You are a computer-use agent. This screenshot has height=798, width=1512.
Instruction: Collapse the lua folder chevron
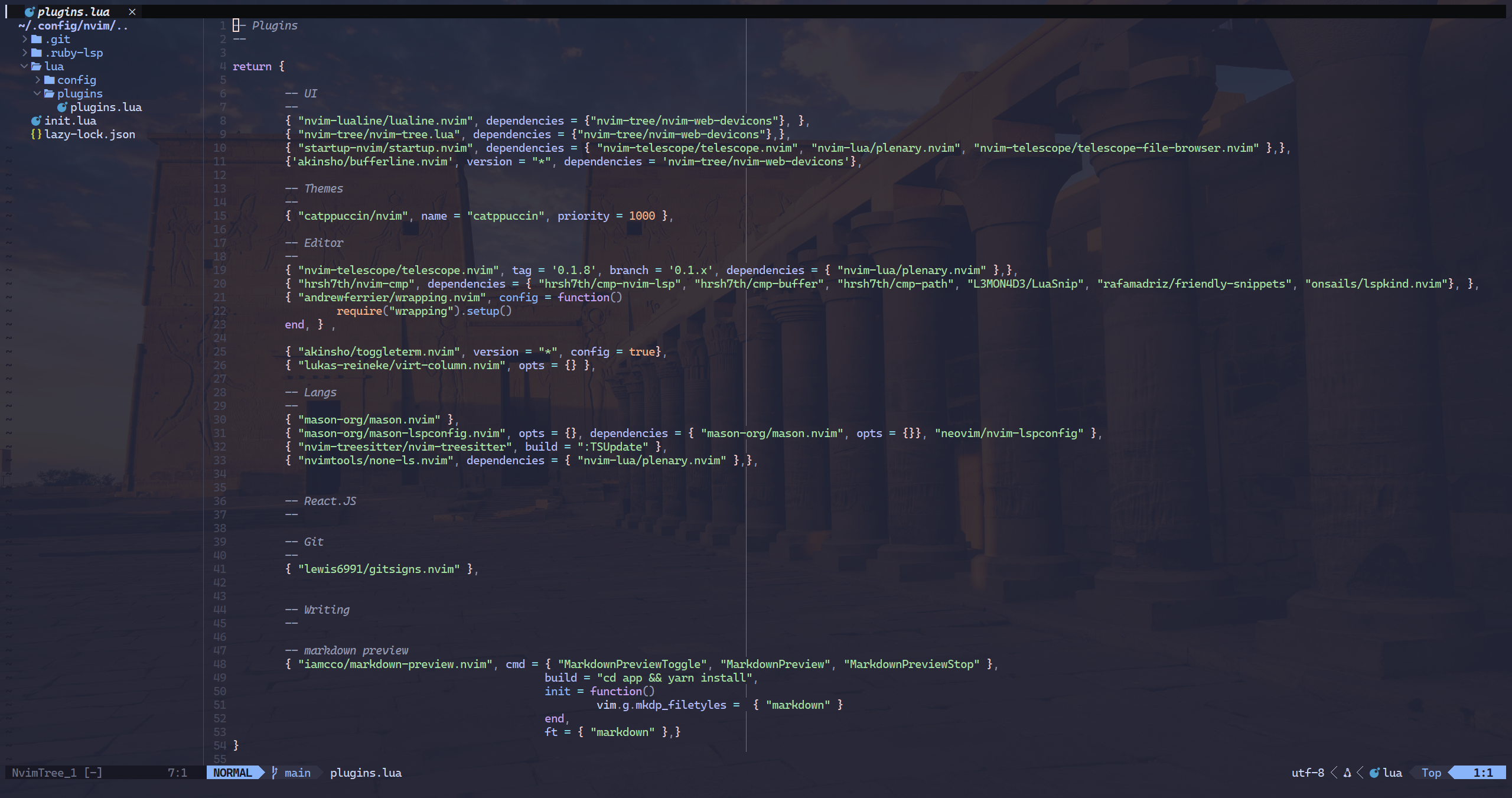[x=24, y=66]
